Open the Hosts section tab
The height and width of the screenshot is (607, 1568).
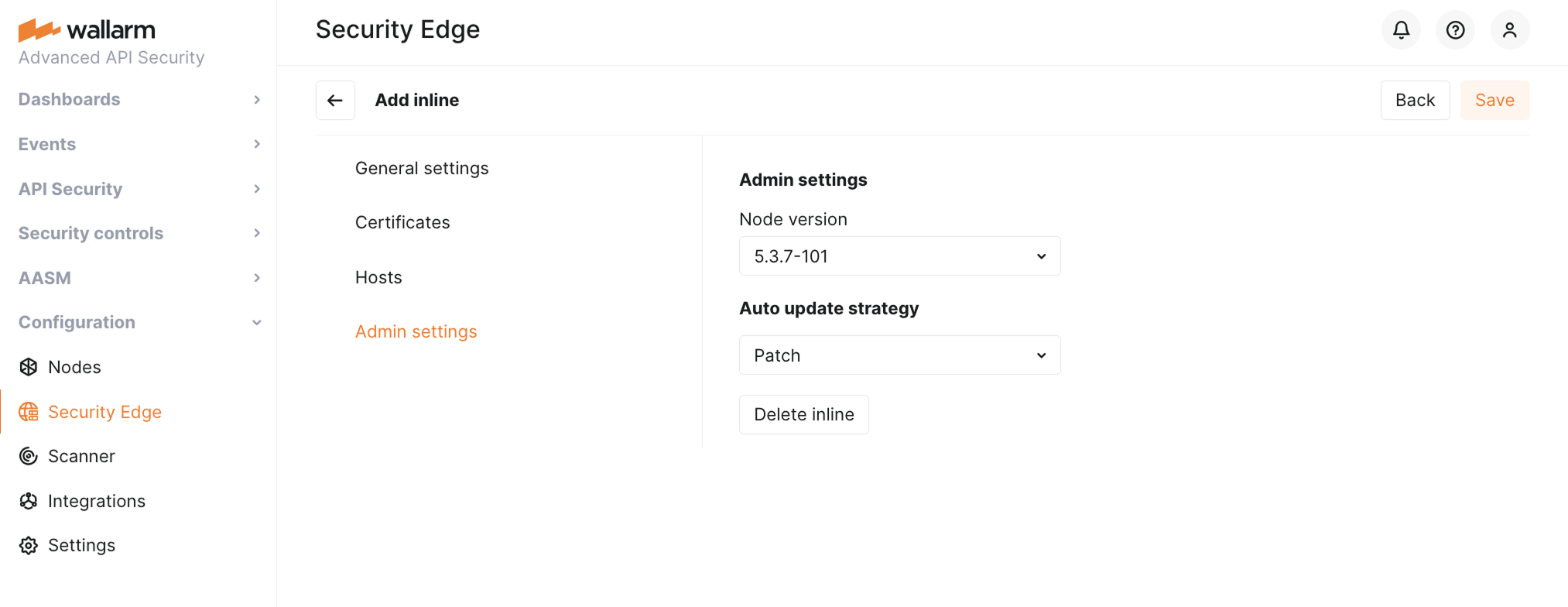tap(378, 277)
